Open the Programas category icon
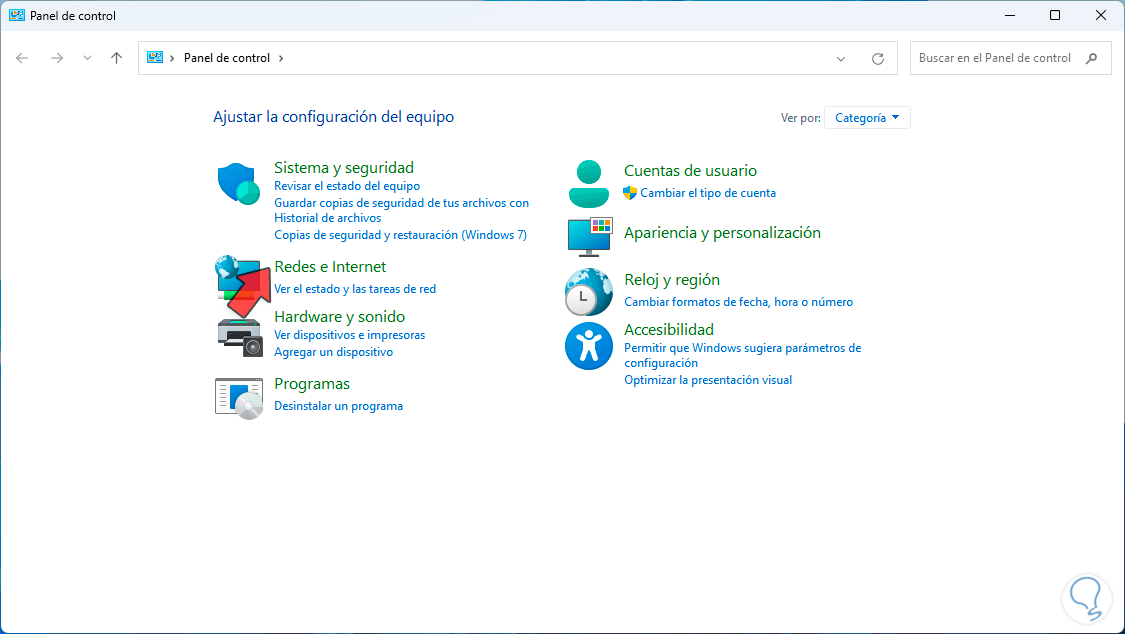The width and height of the screenshot is (1125, 634). point(239,397)
